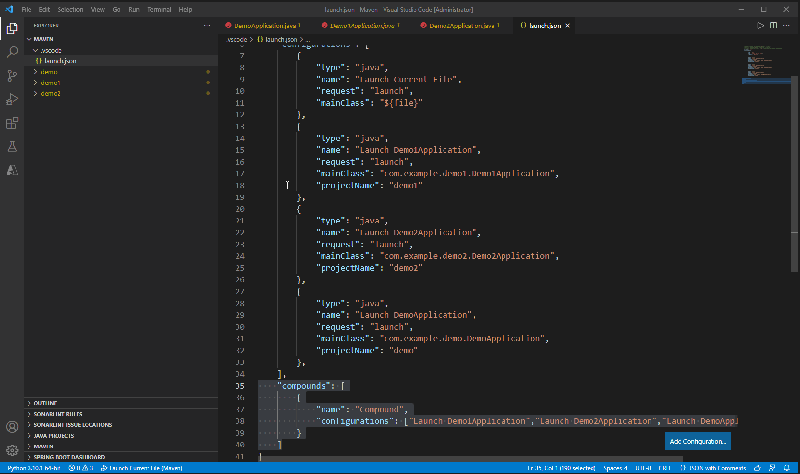Screen dimensions: 800x474
Task: Expand the demo1 folder
Action: 121,83
